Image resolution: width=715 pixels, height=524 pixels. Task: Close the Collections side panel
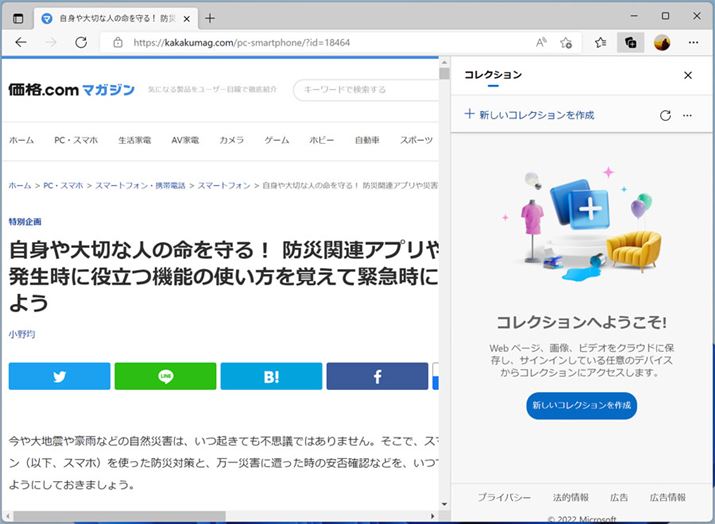[x=687, y=75]
